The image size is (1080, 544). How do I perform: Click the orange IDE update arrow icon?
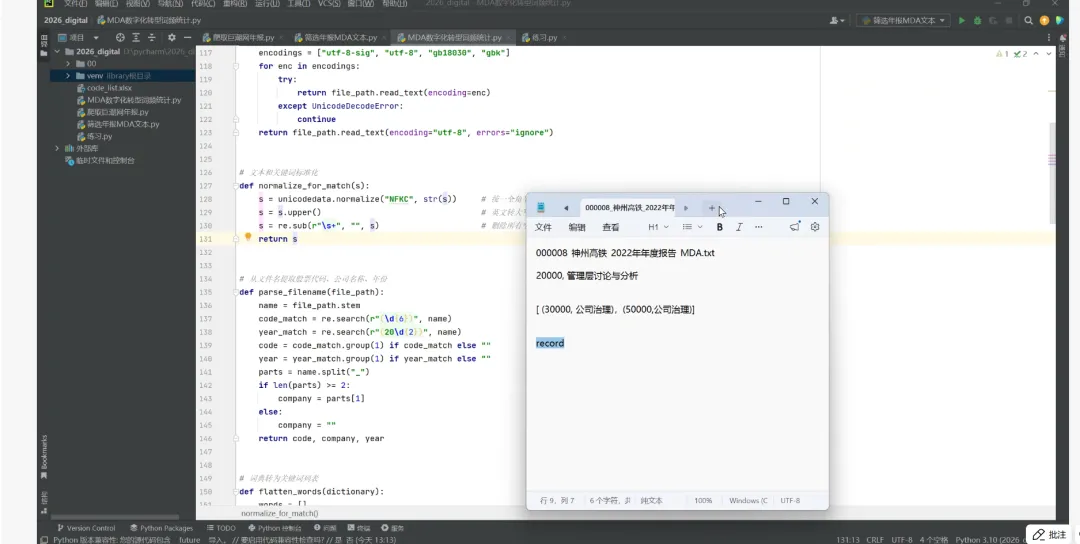[1045, 21]
